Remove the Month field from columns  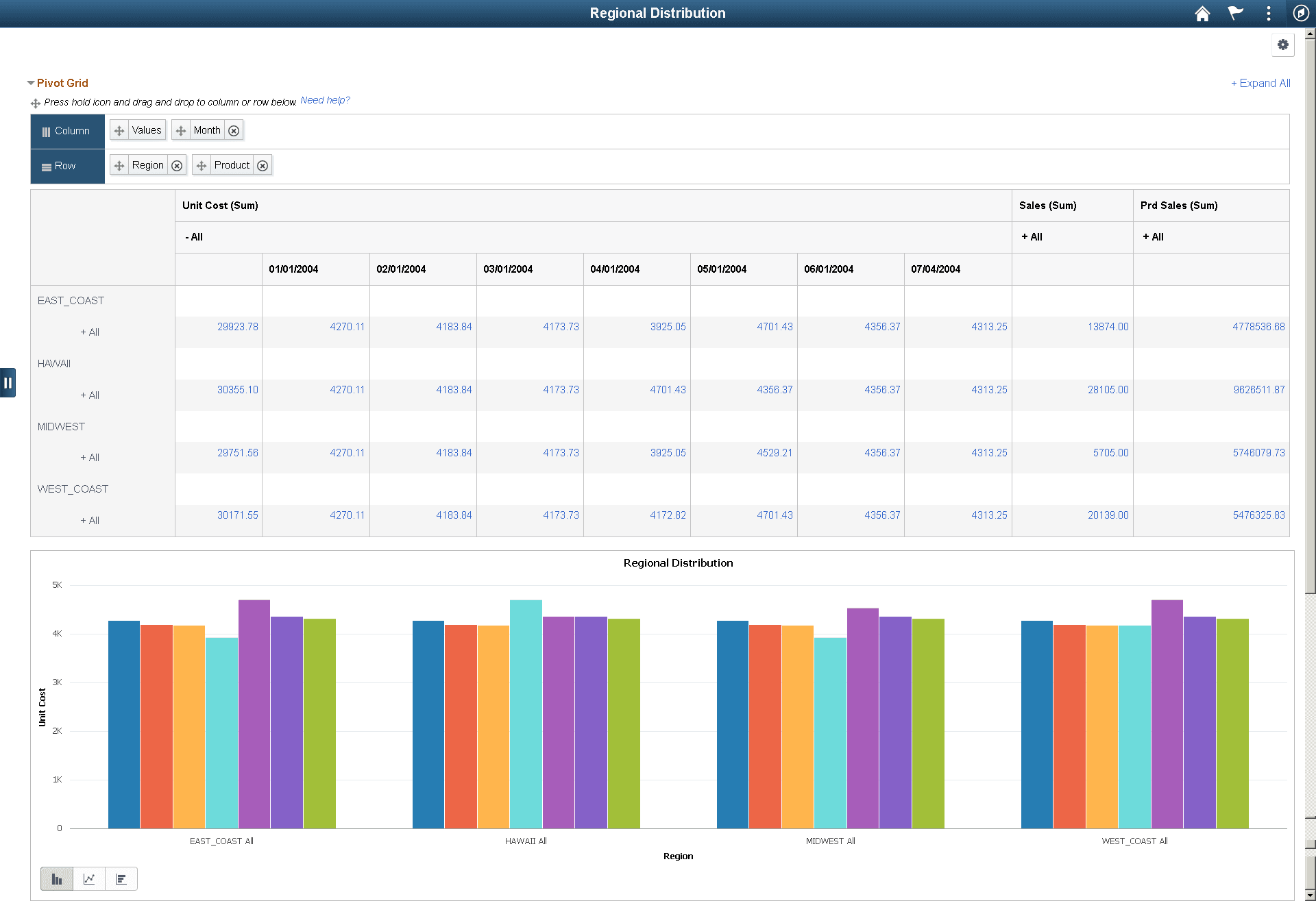234,131
